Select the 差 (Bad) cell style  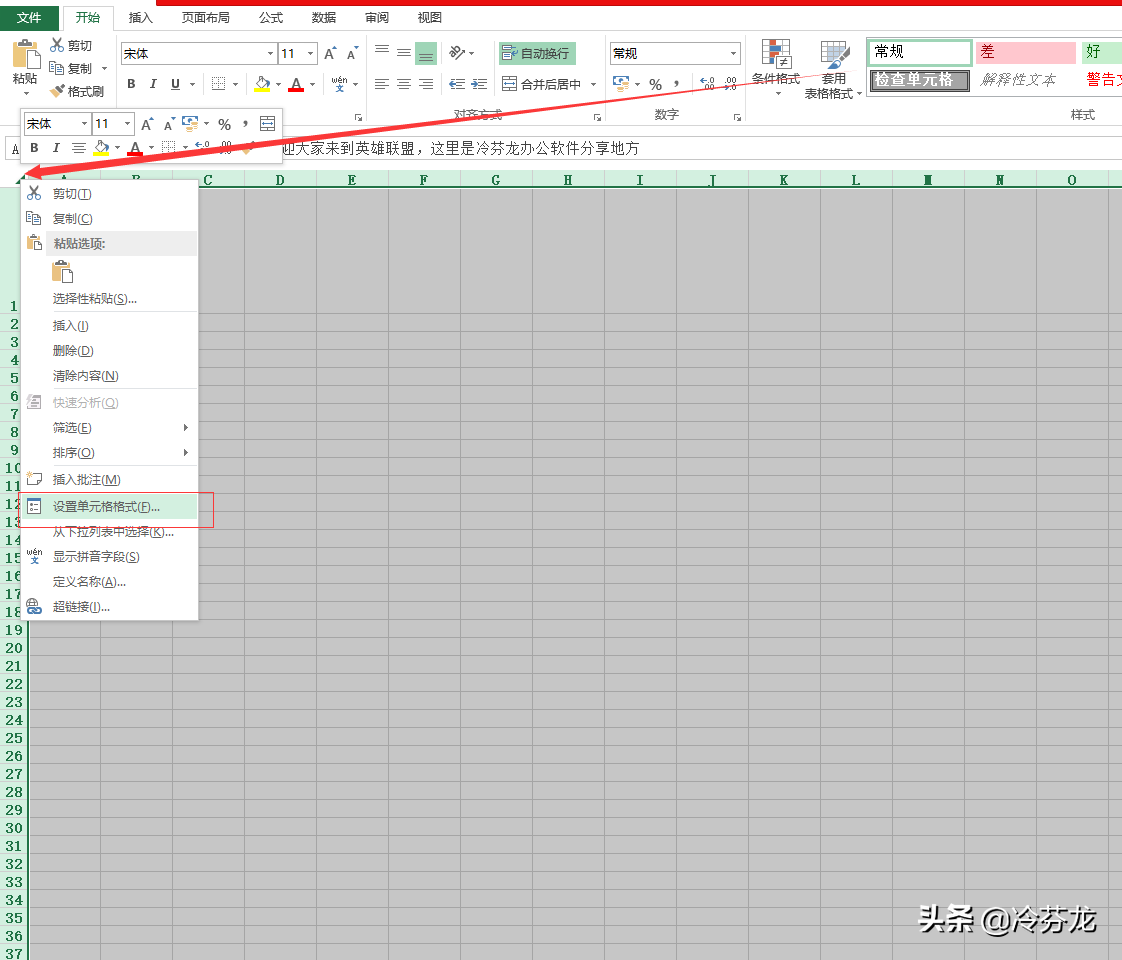(x=1025, y=52)
